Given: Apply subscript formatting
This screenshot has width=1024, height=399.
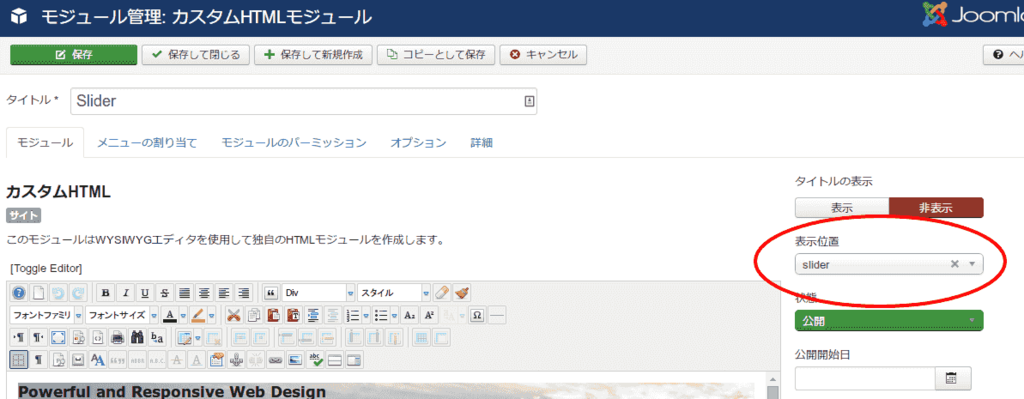Looking at the screenshot, I should (409, 315).
